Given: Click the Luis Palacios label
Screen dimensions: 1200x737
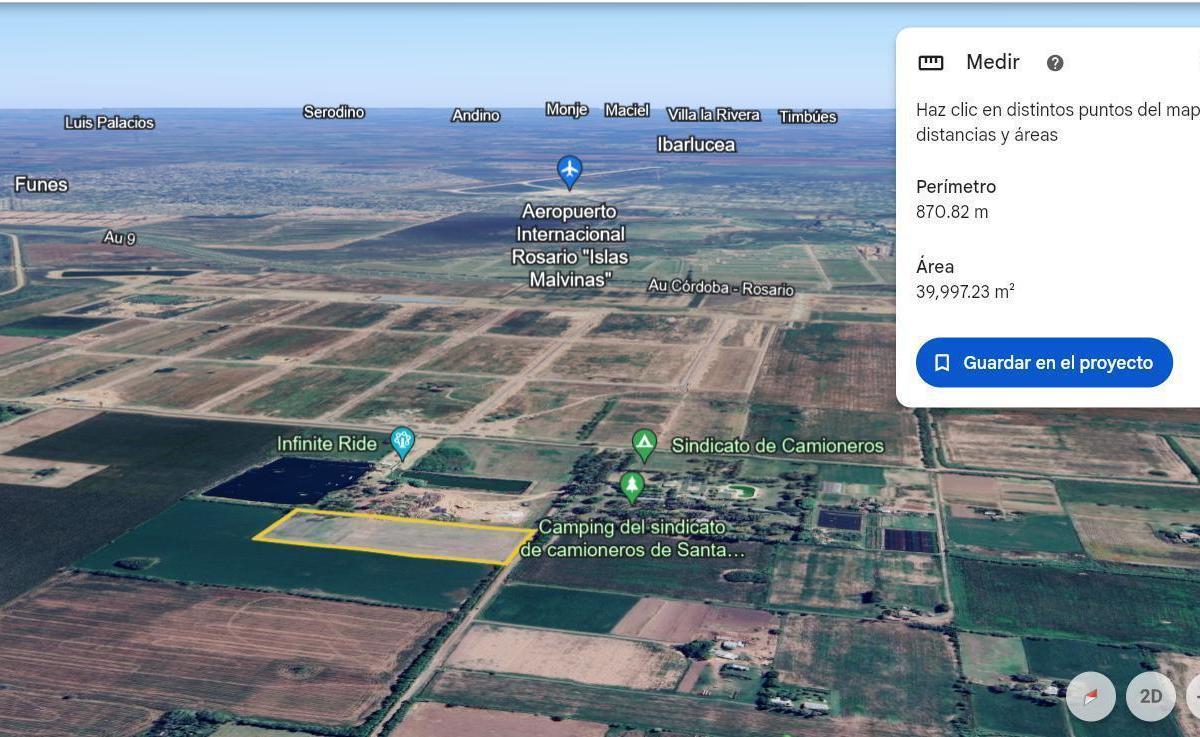Looking at the screenshot, I should (109, 122).
